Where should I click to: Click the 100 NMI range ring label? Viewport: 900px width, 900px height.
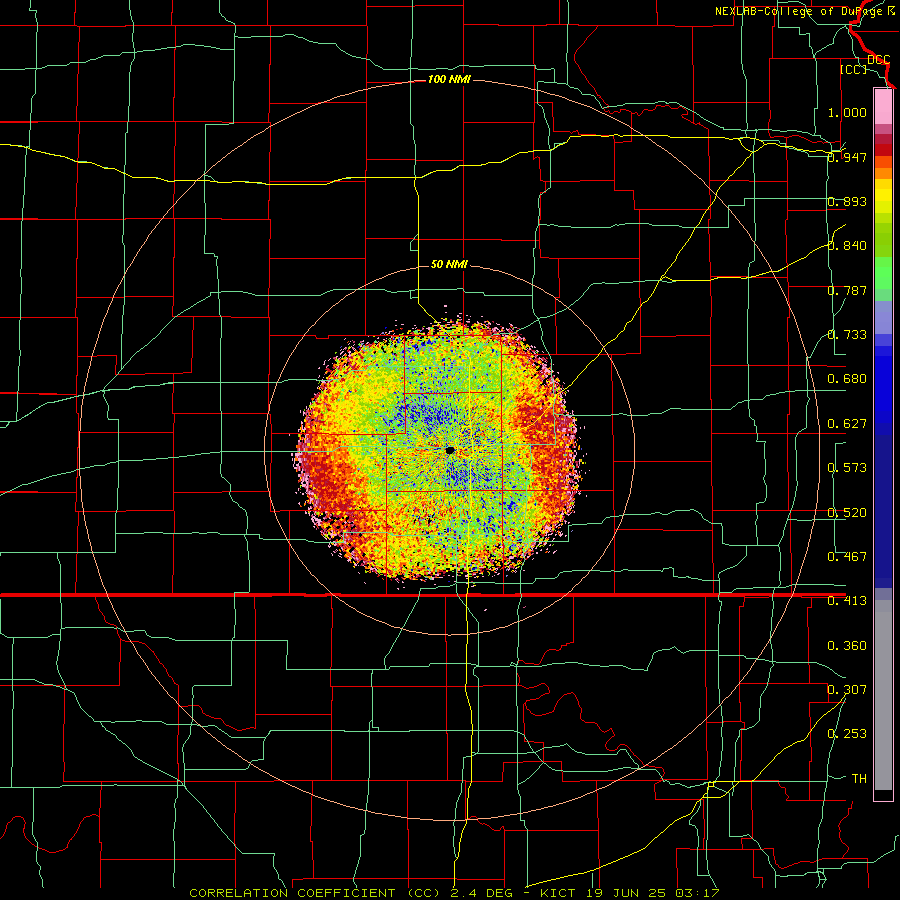(449, 79)
